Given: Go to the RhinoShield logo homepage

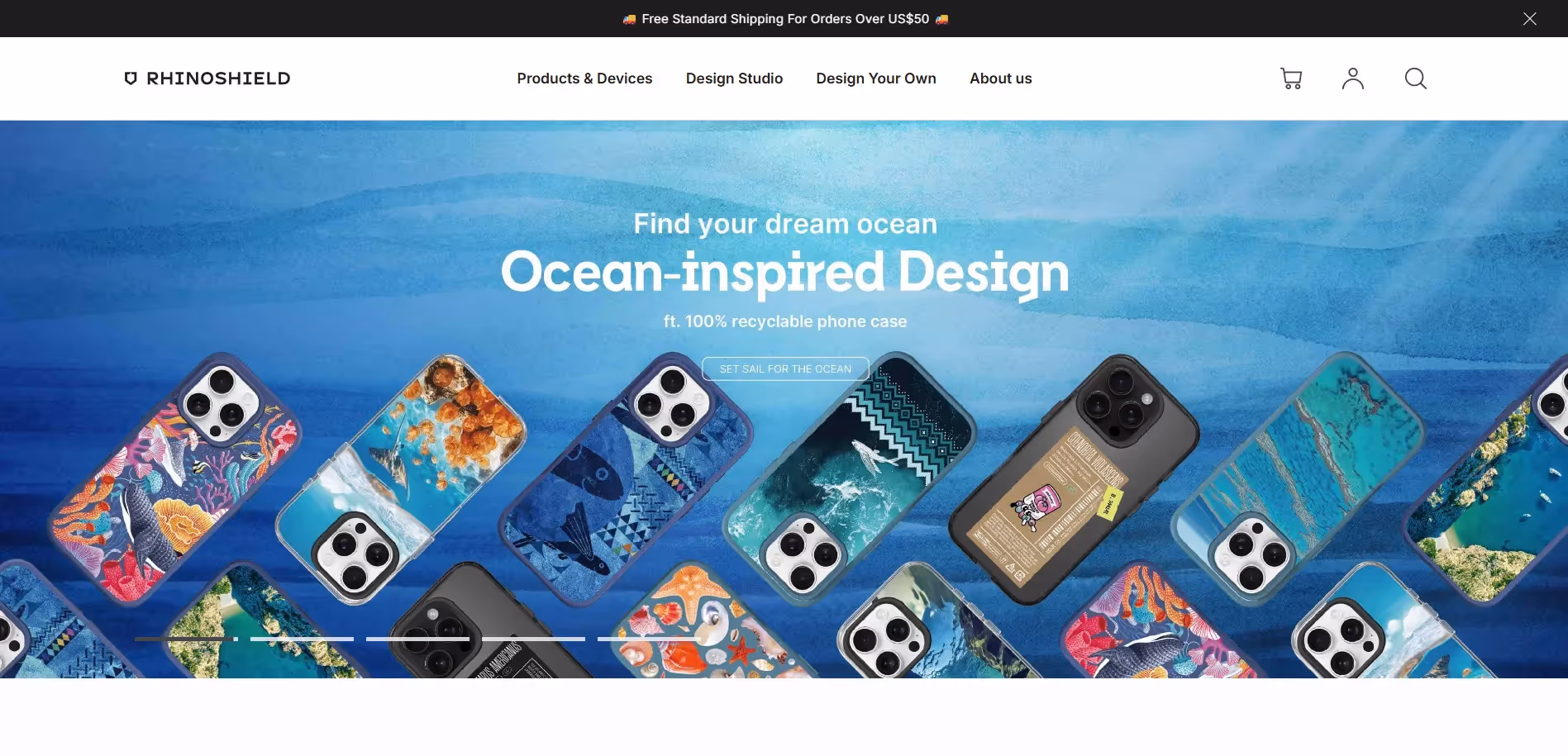Looking at the screenshot, I should click(207, 78).
